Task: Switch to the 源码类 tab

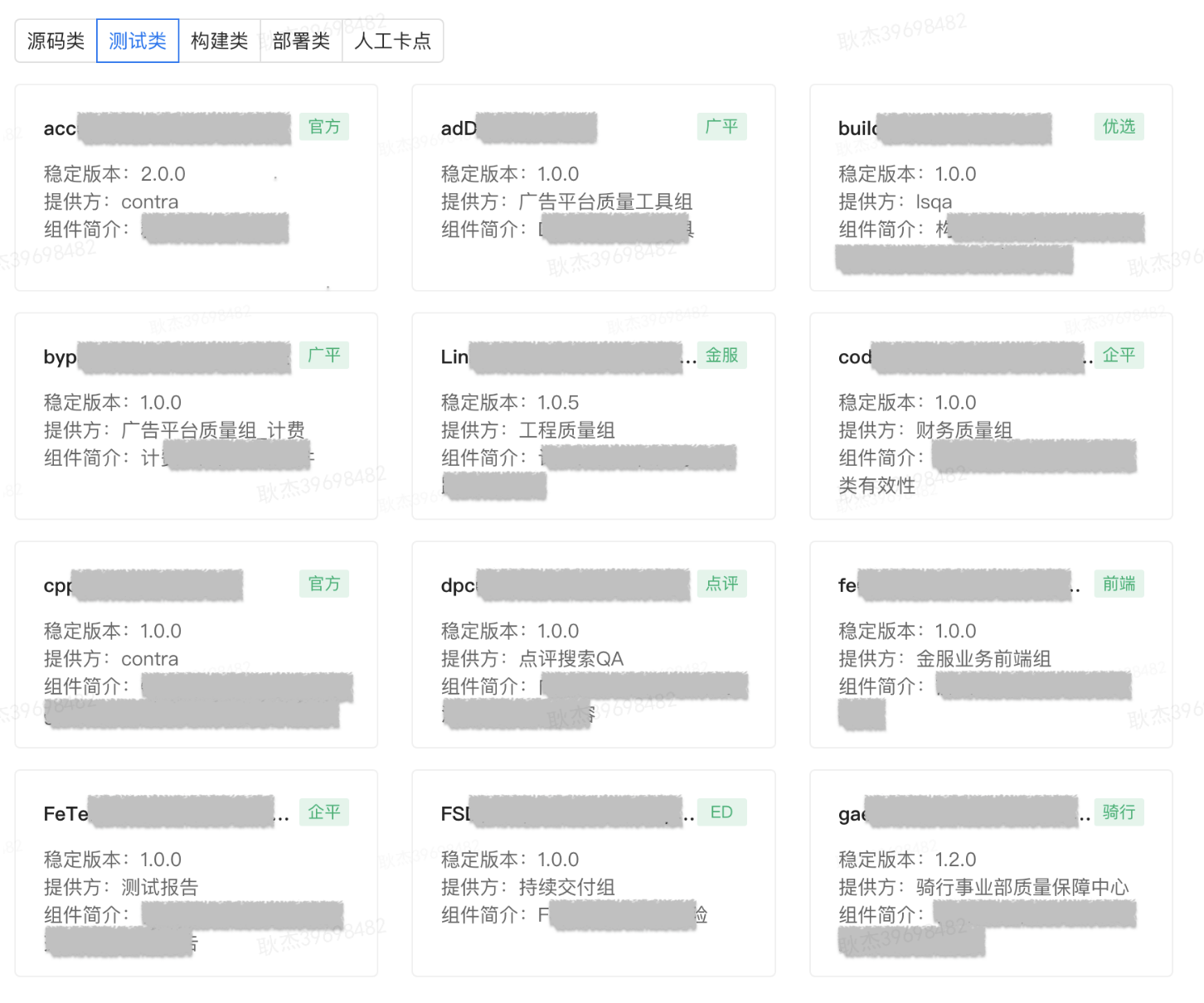Action: [55, 40]
